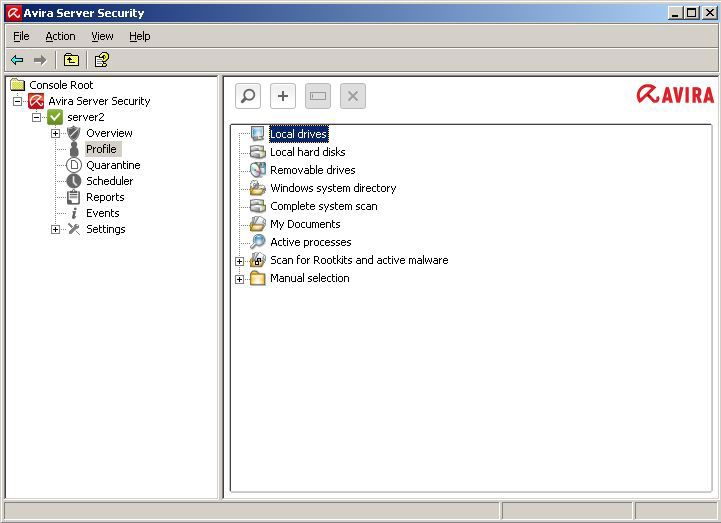
Task: Open the File menu
Action: [x=21, y=36]
